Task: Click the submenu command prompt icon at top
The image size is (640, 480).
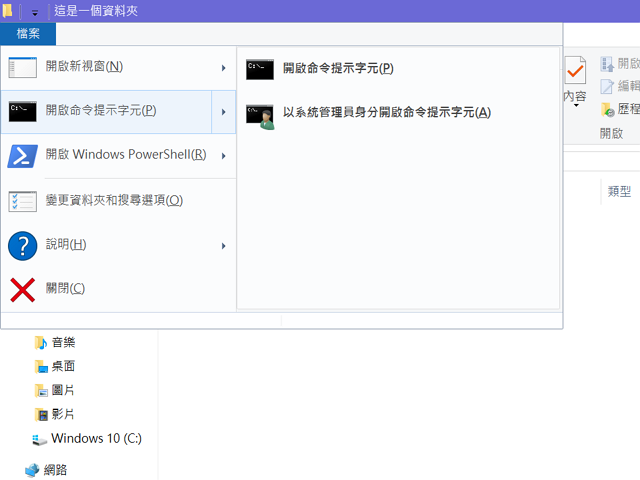Action: click(260, 69)
